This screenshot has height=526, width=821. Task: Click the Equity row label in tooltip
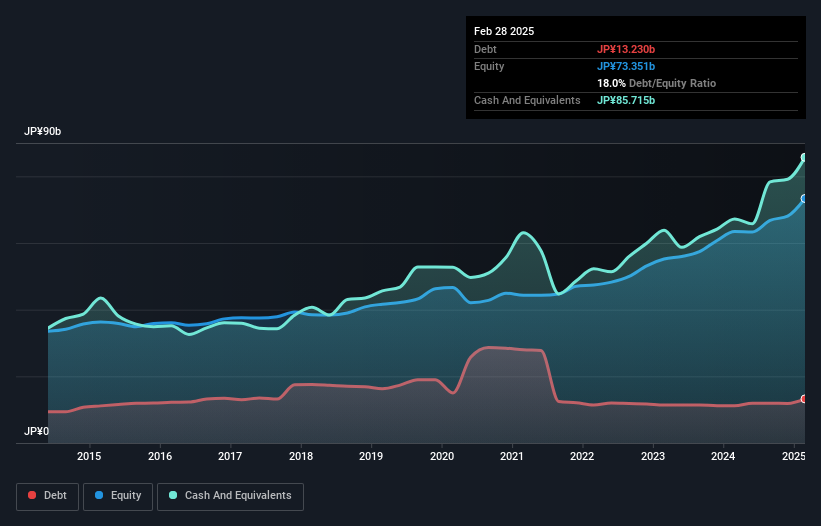489,66
